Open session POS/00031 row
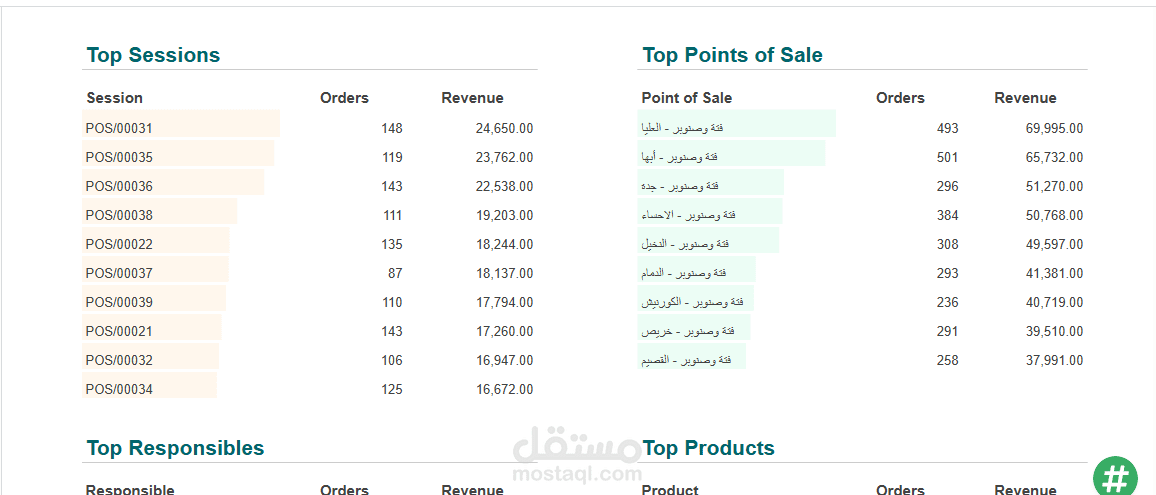Image resolution: width=1156 pixels, height=495 pixels. click(x=119, y=128)
